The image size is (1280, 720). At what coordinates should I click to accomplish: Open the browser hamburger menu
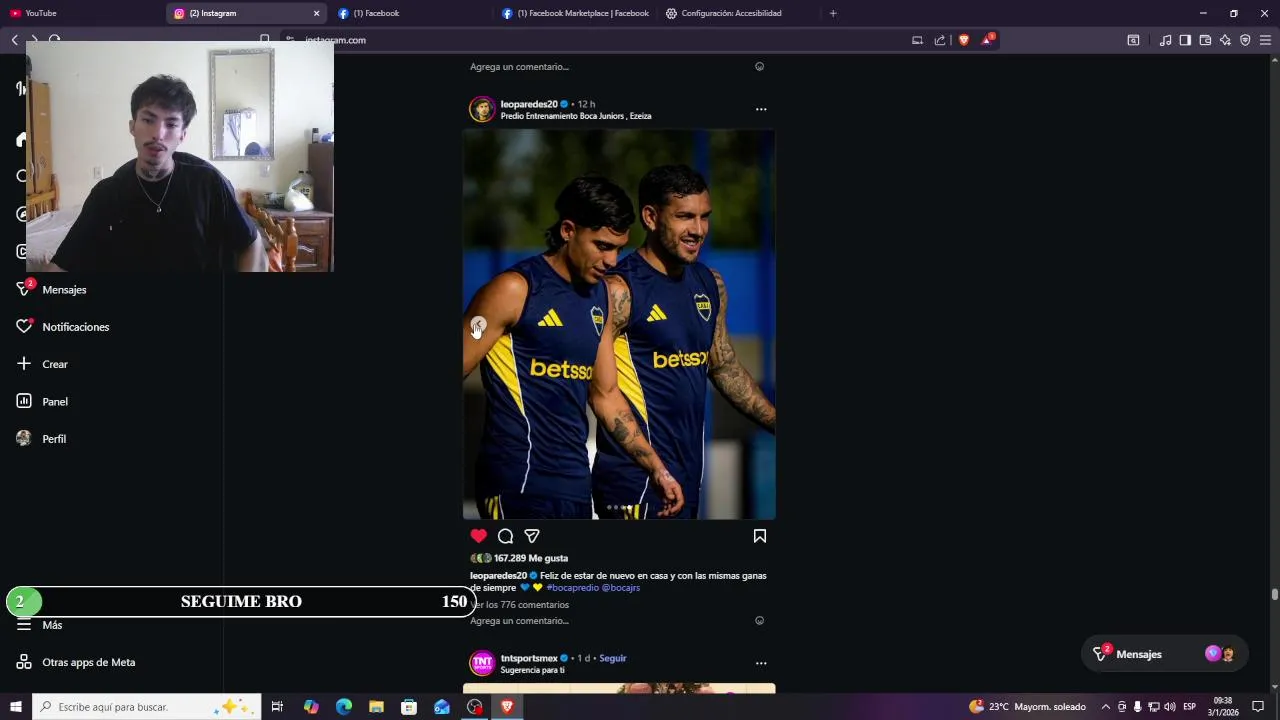pos(1265,40)
